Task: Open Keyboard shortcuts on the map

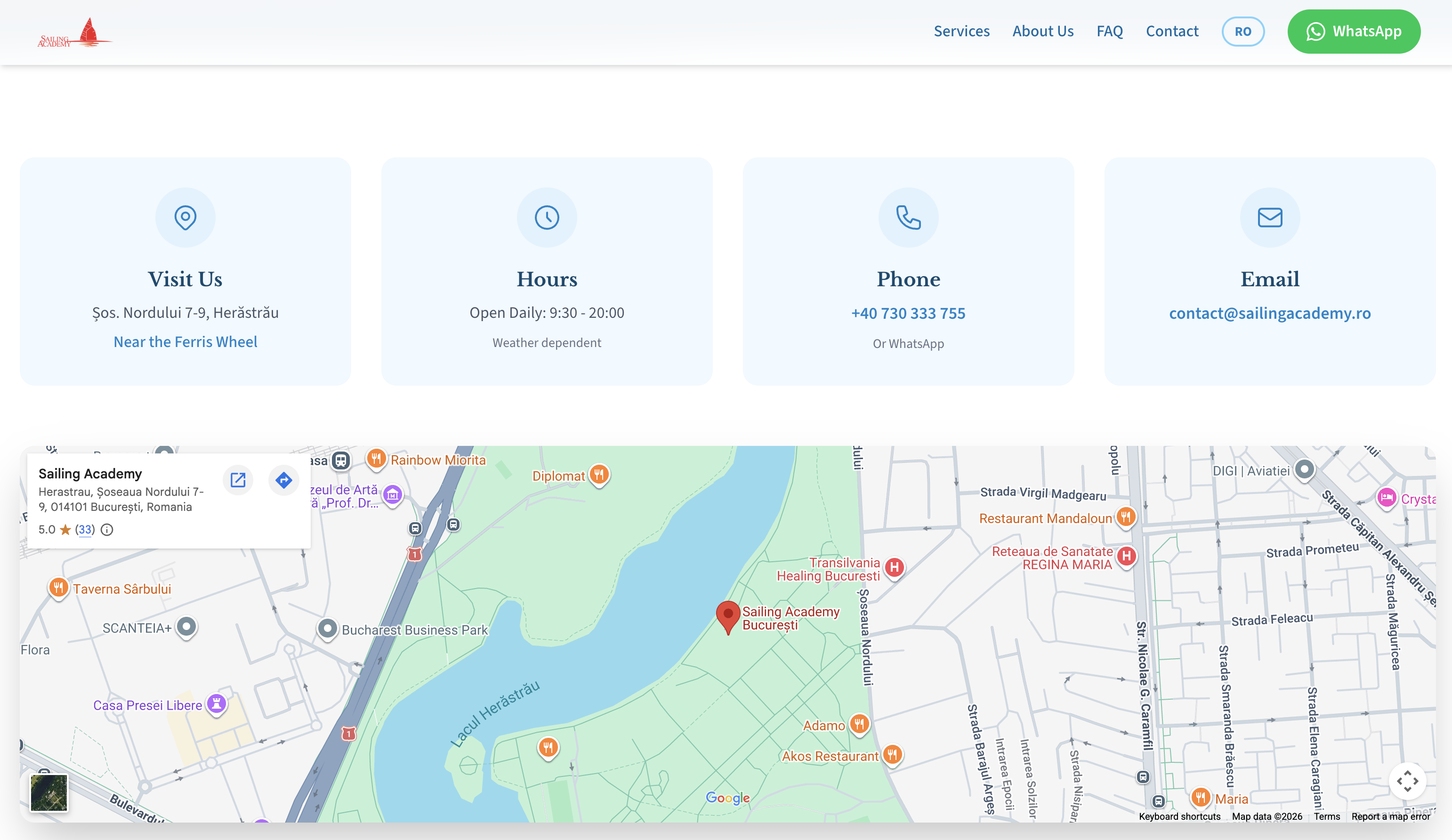Action: 1179,816
